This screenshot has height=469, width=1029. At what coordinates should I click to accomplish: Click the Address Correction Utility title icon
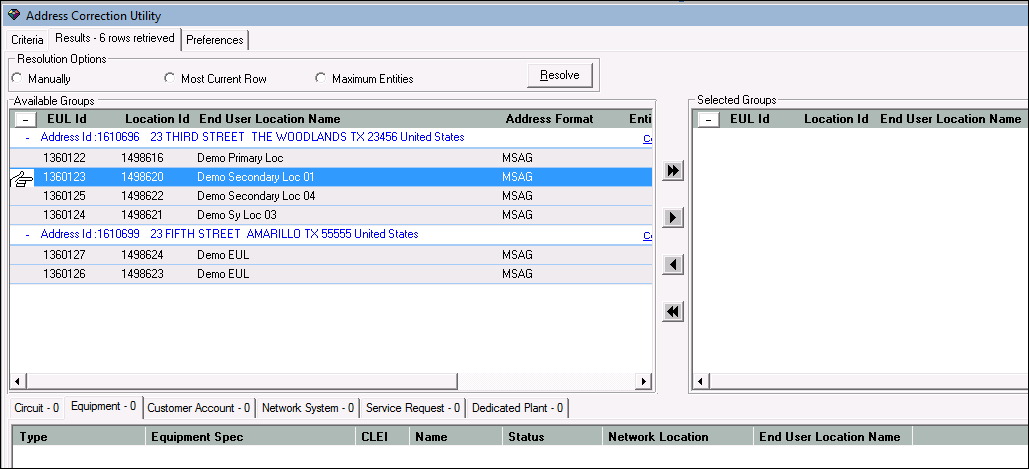[14, 15]
